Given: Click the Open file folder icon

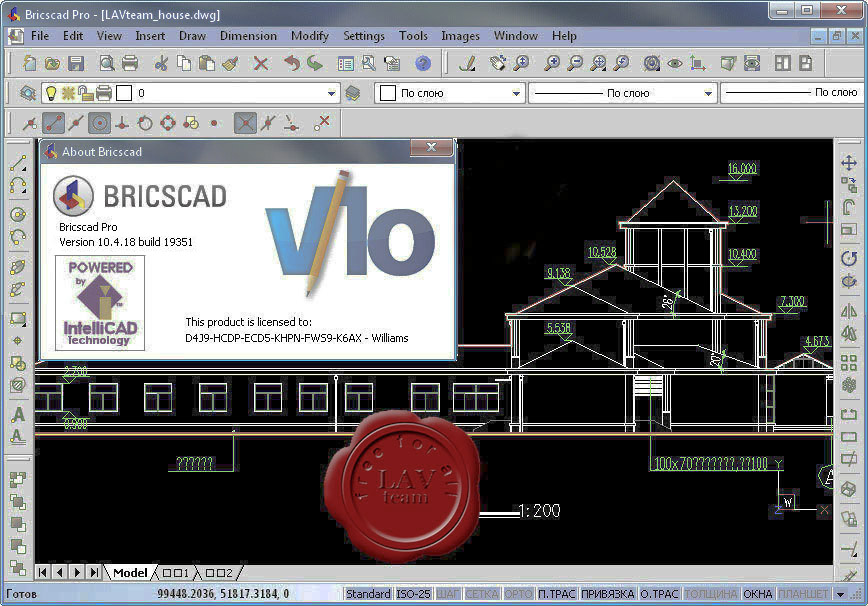Looking at the screenshot, I should (53, 63).
